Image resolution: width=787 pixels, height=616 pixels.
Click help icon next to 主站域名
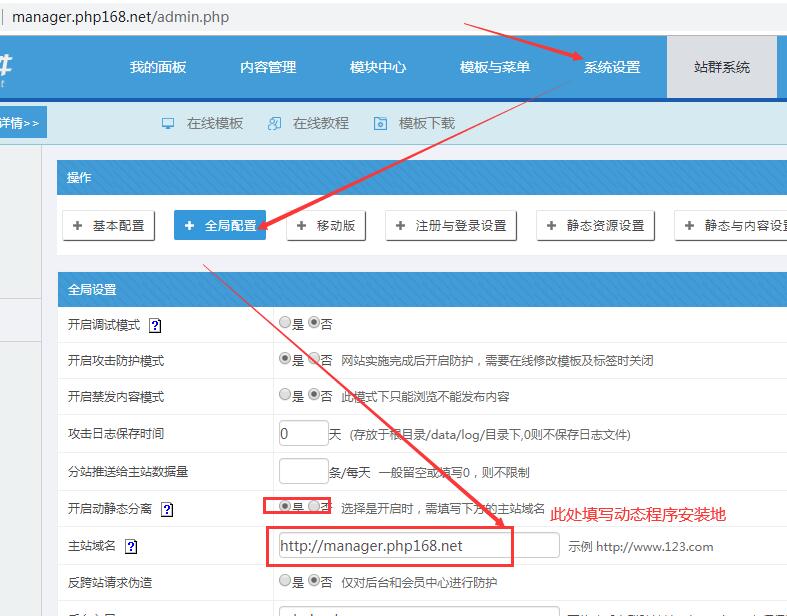(x=131, y=546)
